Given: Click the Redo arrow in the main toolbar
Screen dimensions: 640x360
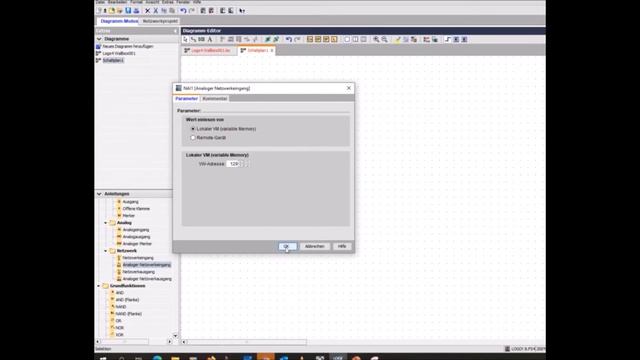Looking at the screenshot, I should point(191,11).
